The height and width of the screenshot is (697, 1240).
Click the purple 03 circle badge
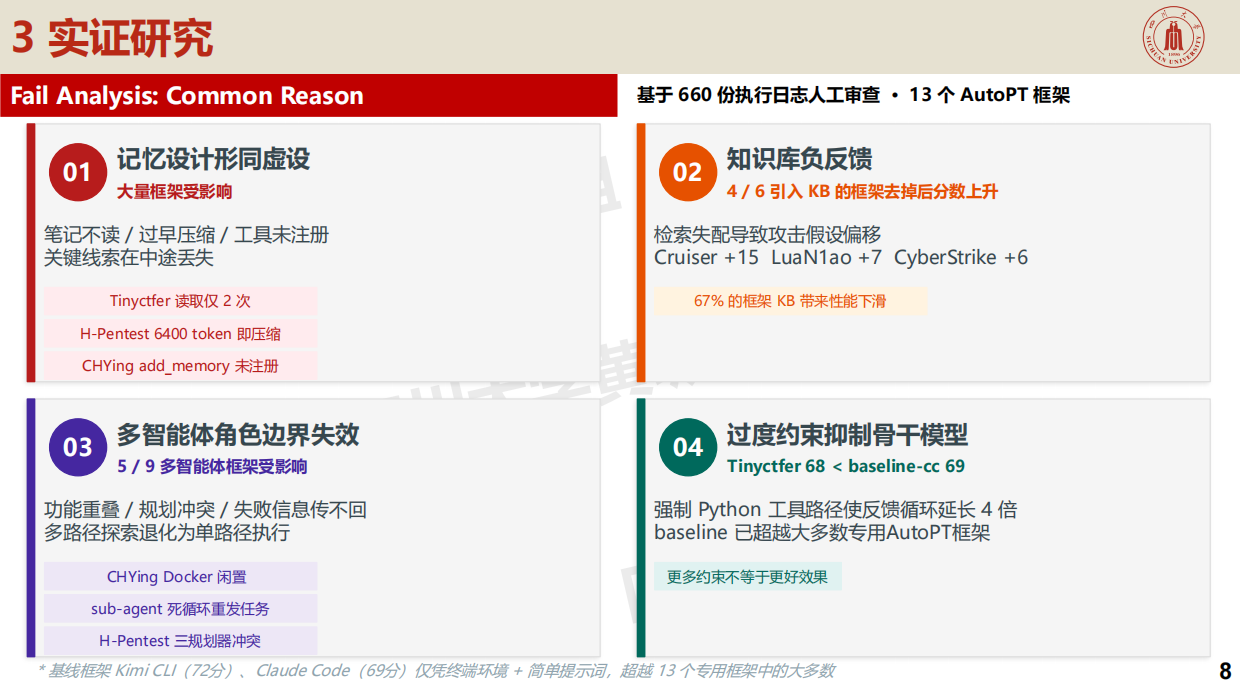pos(77,447)
